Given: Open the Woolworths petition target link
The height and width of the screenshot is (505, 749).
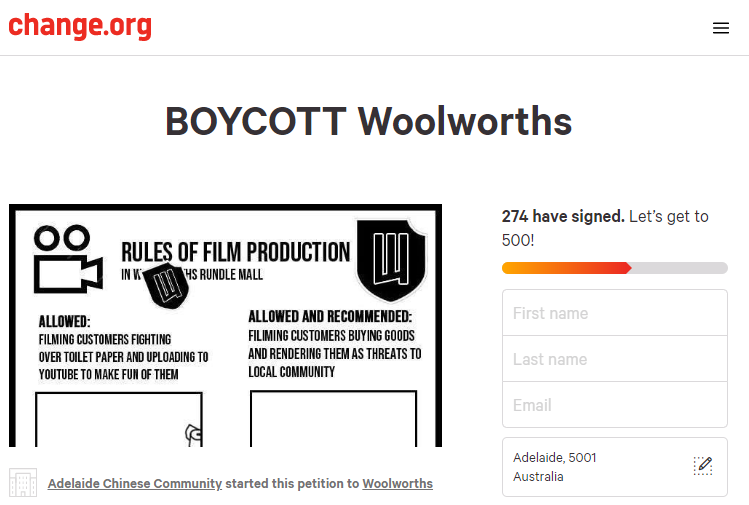Looking at the screenshot, I should (x=397, y=484).
